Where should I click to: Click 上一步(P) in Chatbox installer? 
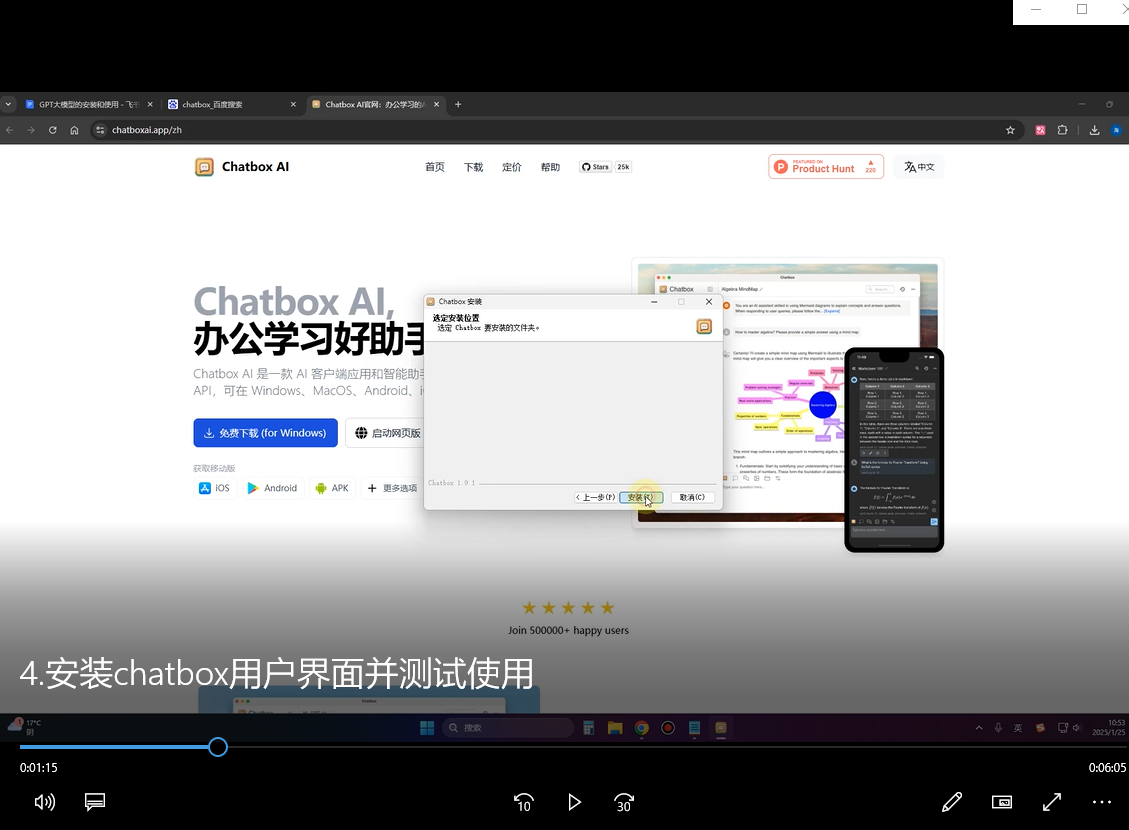pyautogui.click(x=595, y=497)
